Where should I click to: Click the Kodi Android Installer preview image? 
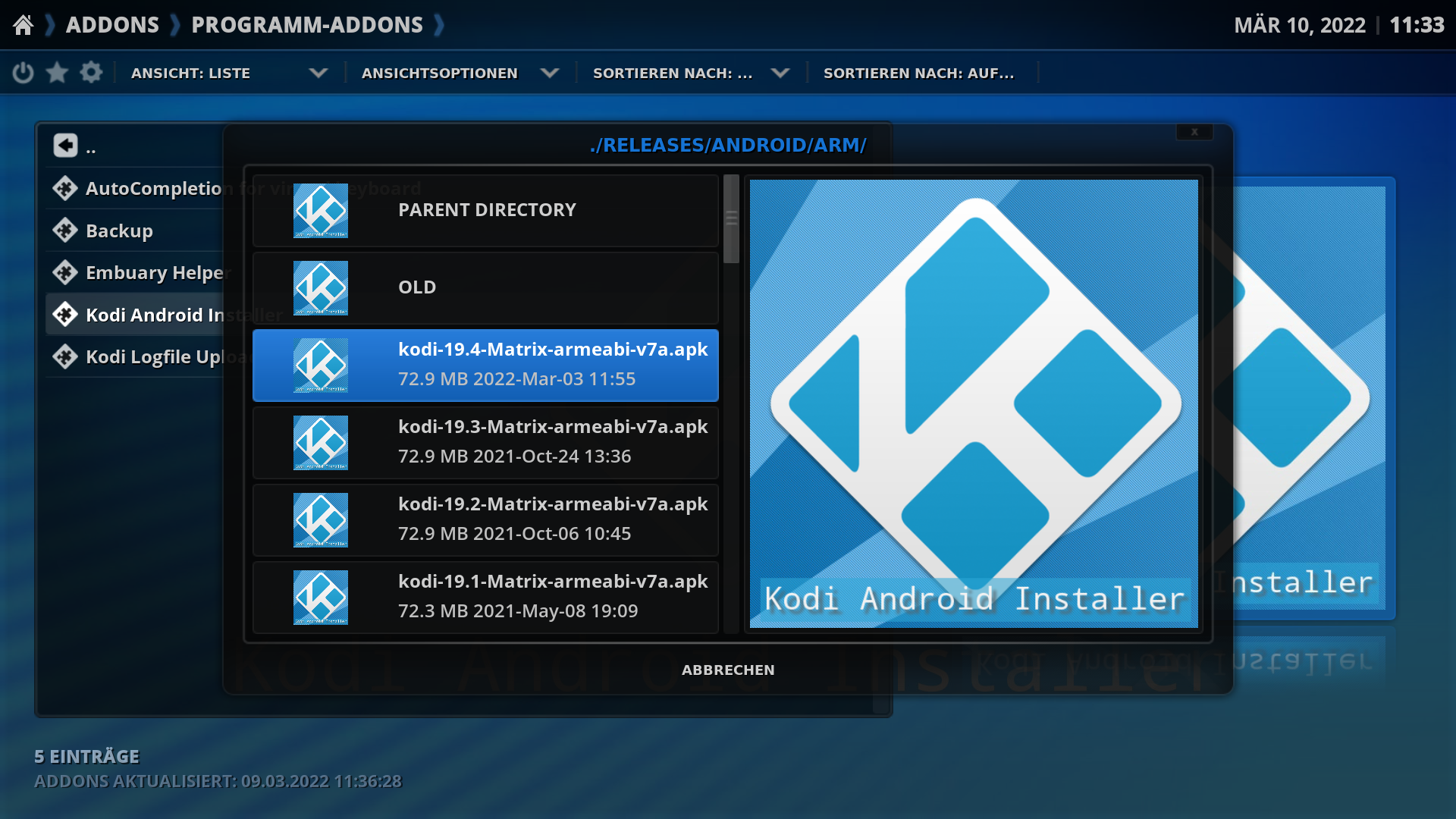(974, 403)
